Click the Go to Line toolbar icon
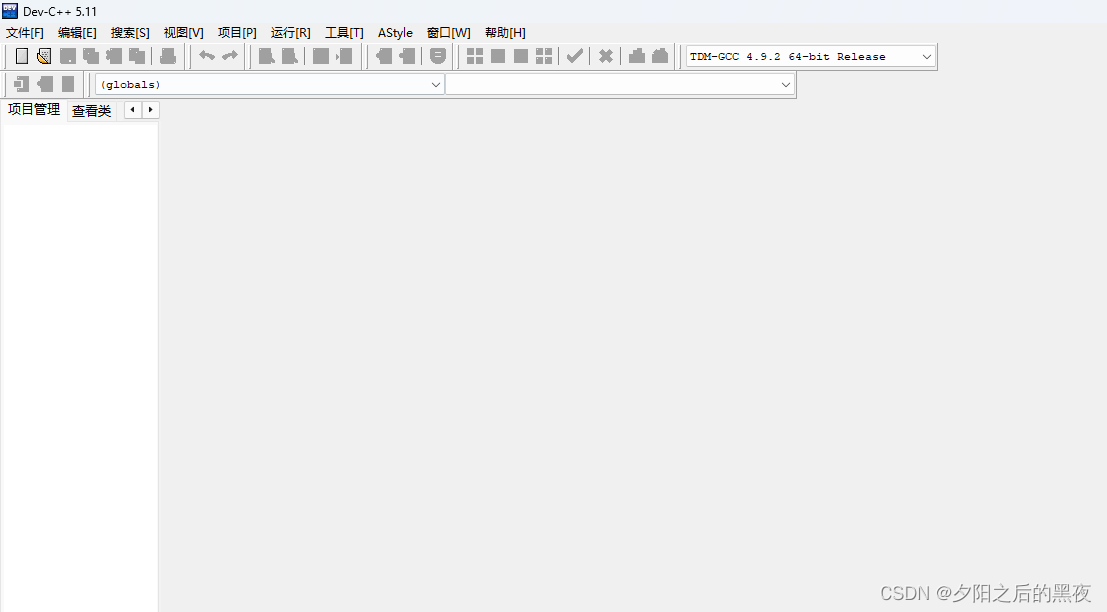 tap(344, 56)
